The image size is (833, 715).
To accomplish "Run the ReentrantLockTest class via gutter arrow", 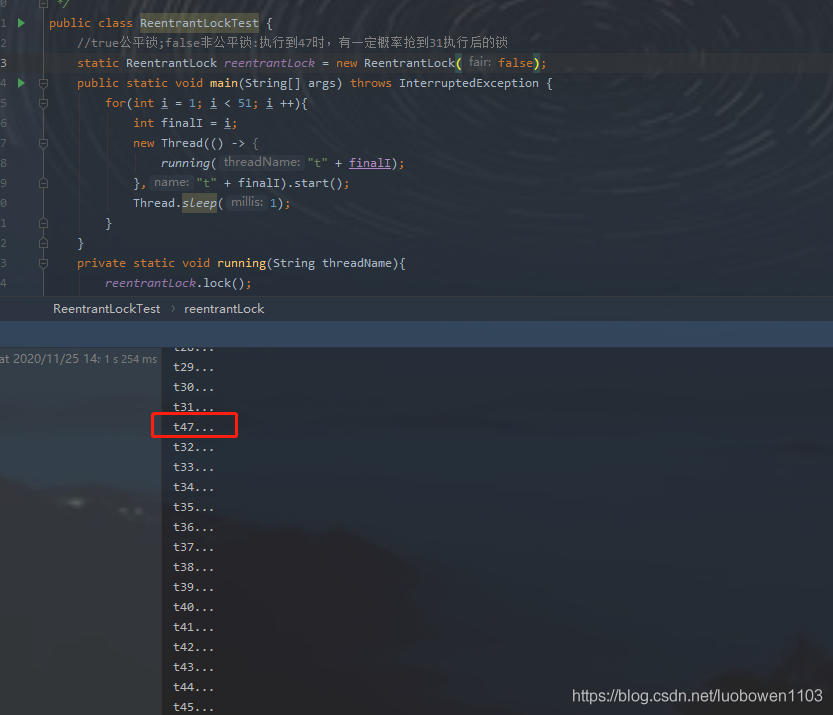I will pyautogui.click(x=21, y=23).
